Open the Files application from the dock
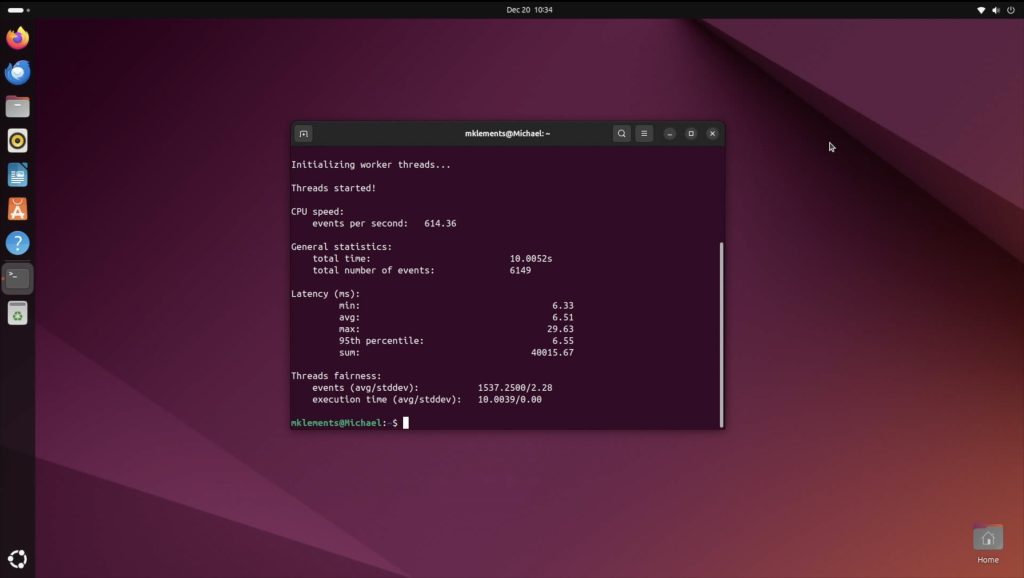1024x578 pixels. coord(16,106)
